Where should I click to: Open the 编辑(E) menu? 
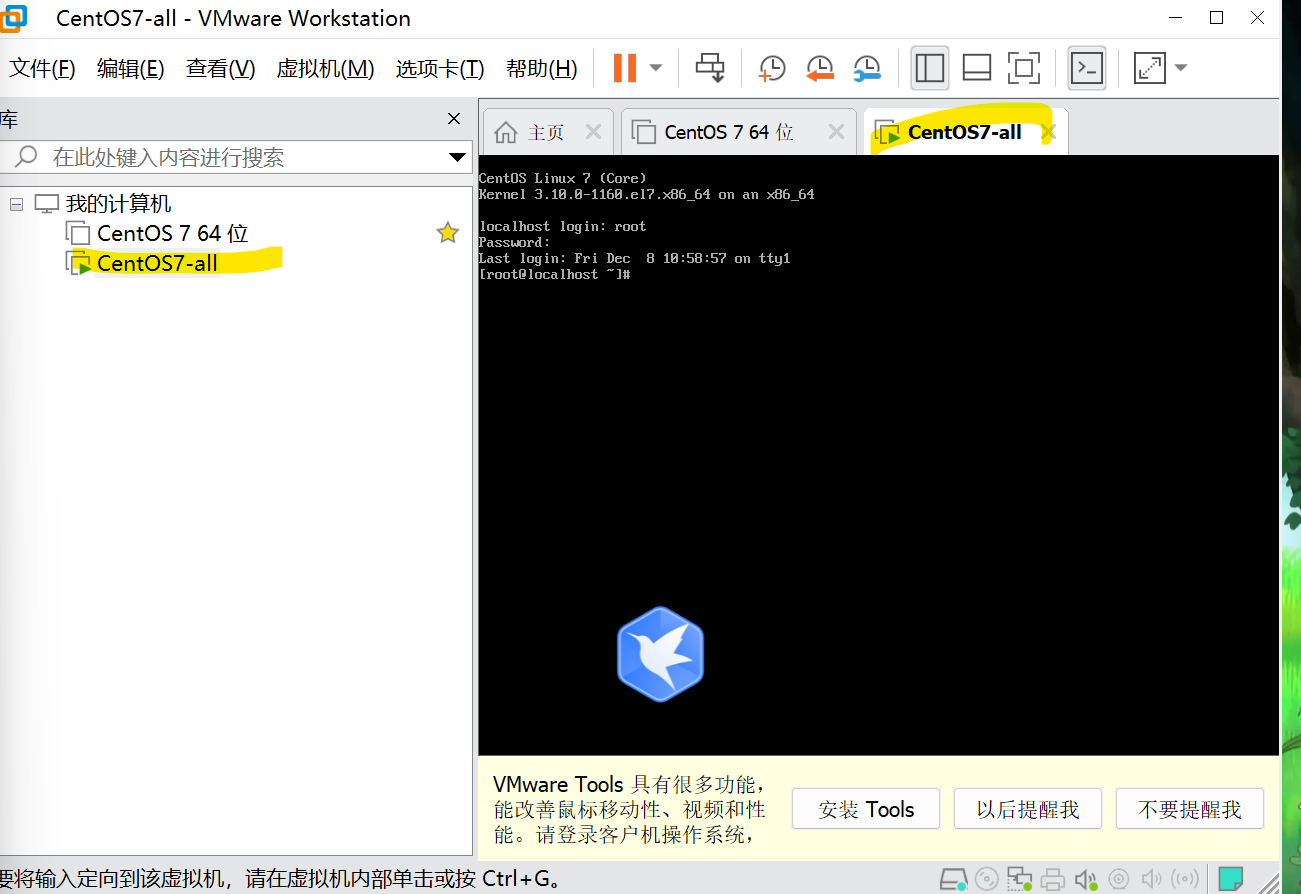[x=131, y=68]
